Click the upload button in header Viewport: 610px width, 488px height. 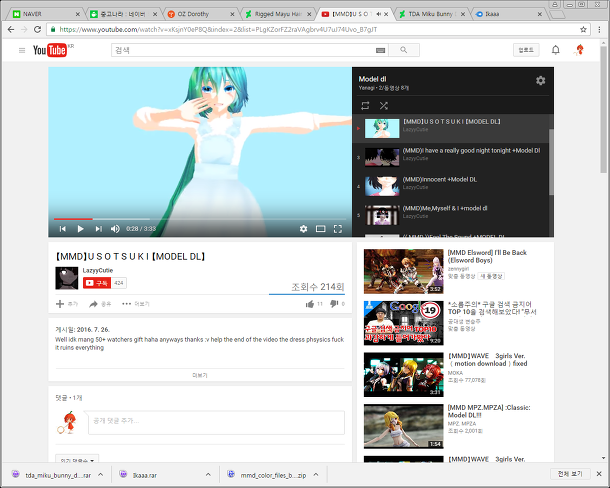pos(526,50)
